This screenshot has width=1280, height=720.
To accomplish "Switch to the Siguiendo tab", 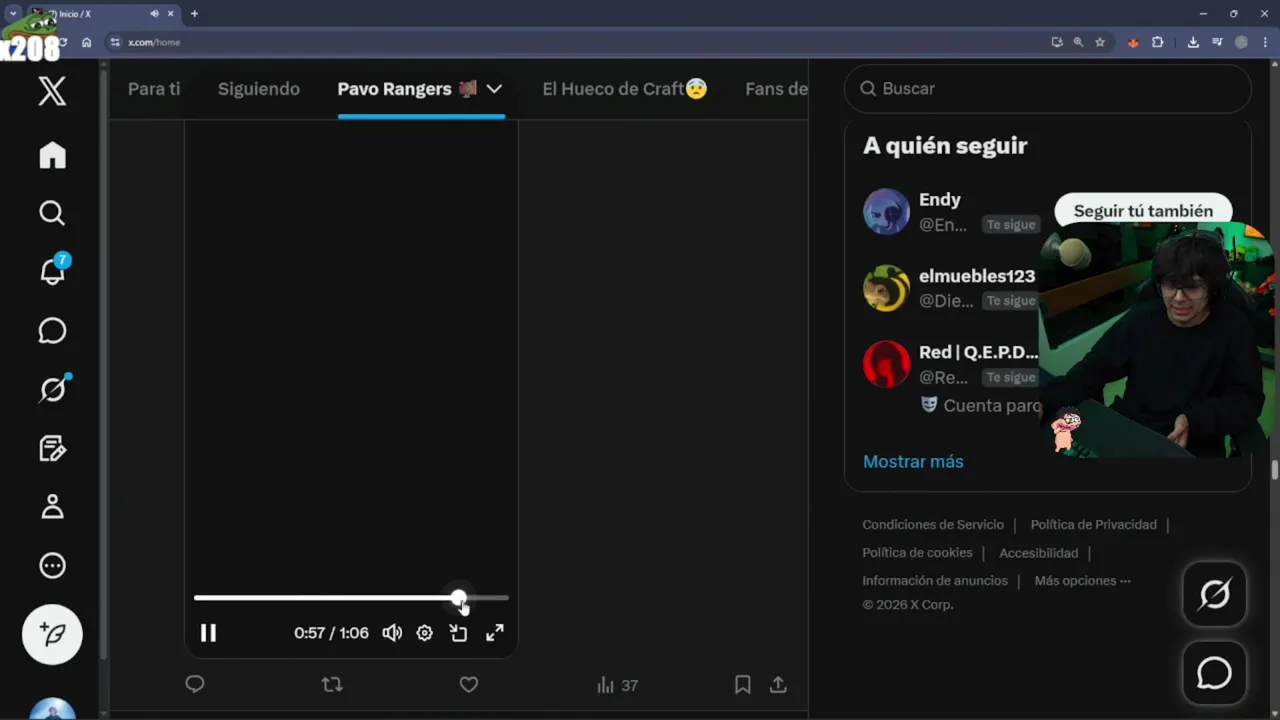I will (x=259, y=89).
